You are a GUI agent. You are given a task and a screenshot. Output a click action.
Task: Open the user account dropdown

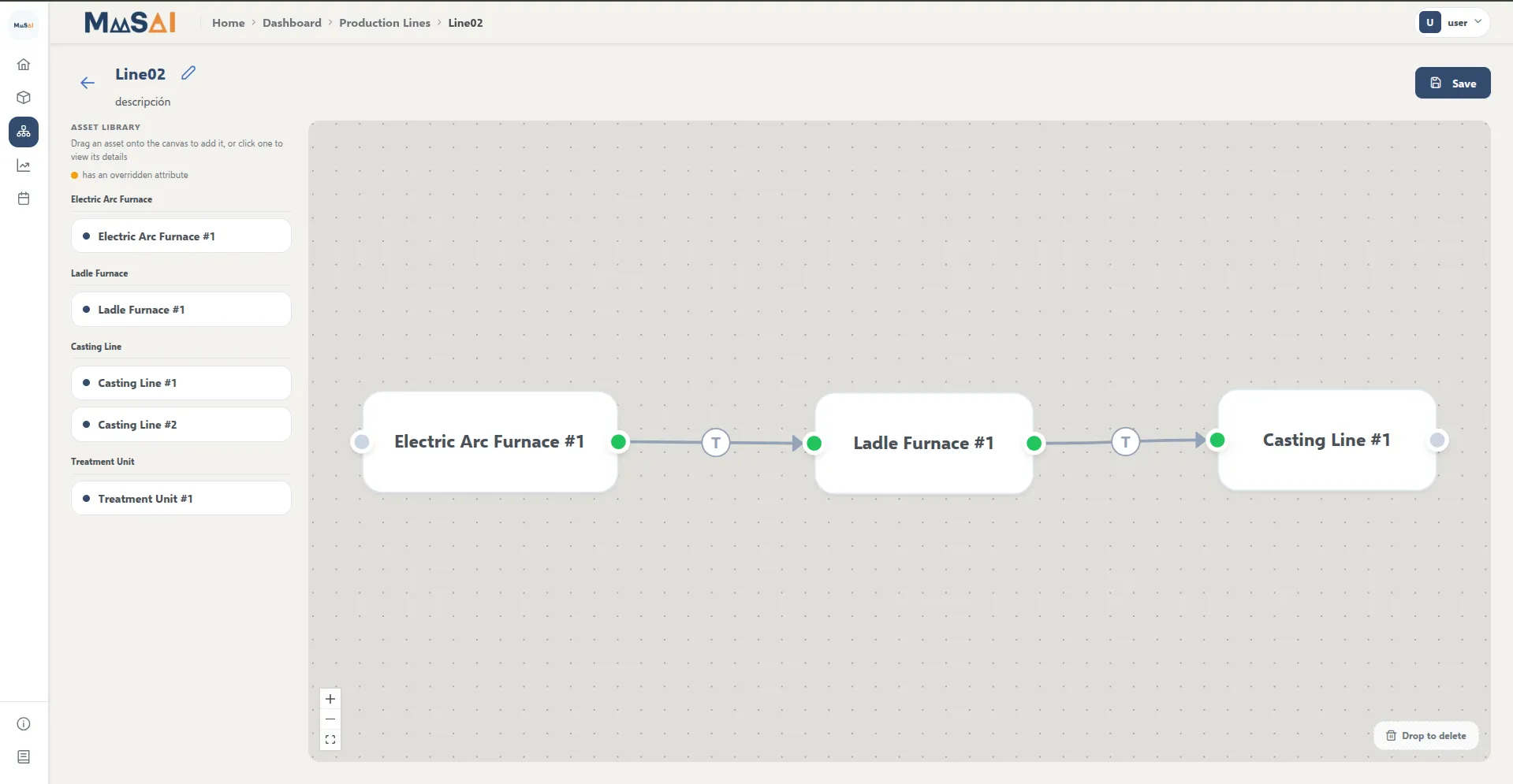click(1453, 22)
